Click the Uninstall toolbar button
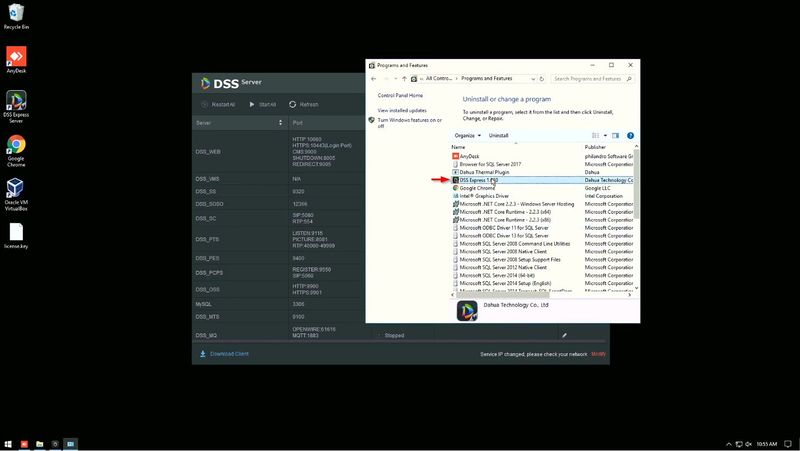800x451 pixels. (498, 136)
